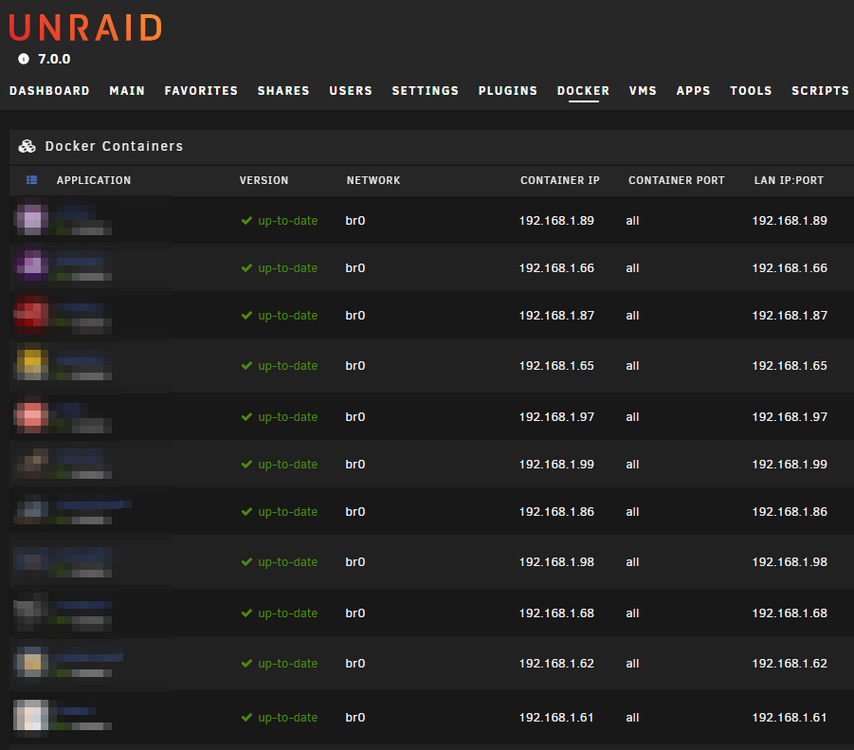The width and height of the screenshot is (854, 750).
Task: Click the green checkmark in the 192.168.1.68 row
Action: click(247, 613)
